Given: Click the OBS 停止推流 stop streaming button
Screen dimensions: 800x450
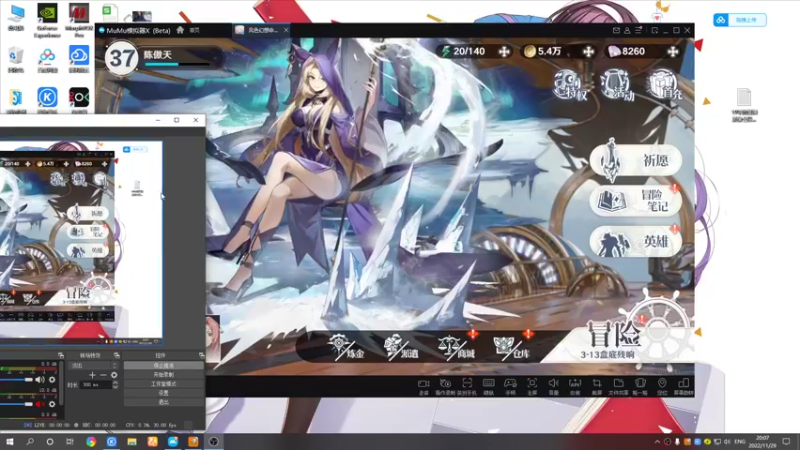Looking at the screenshot, I should pos(163,365).
